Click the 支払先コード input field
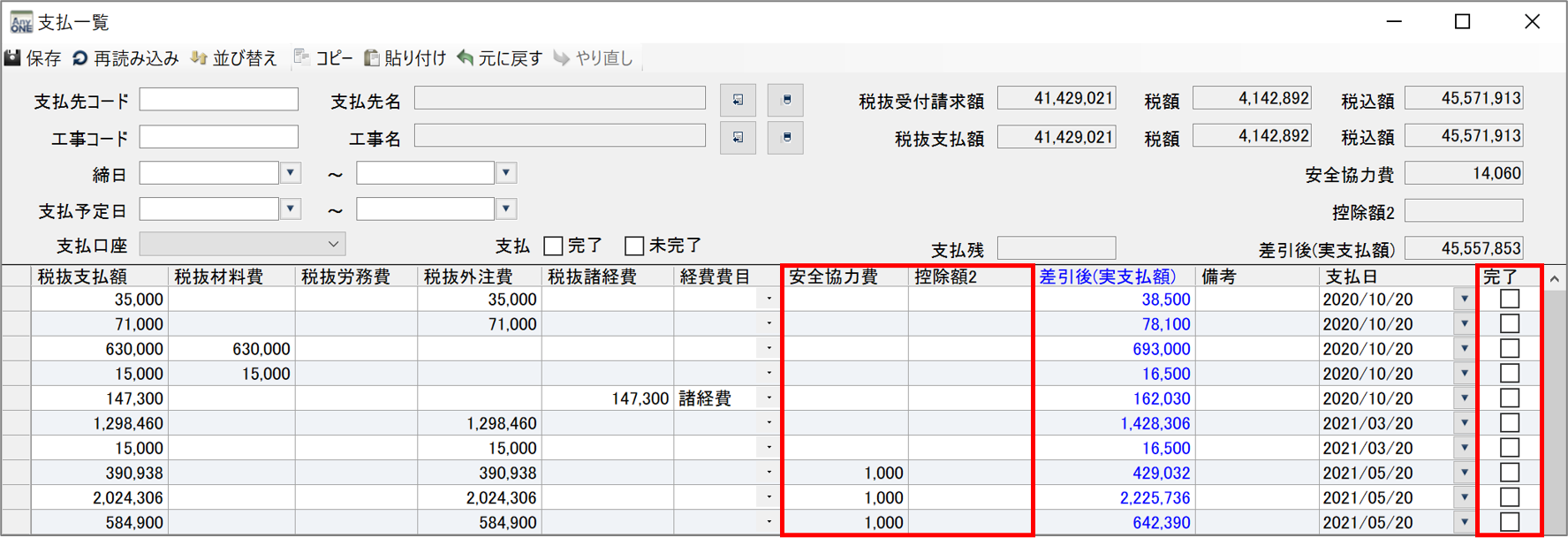The width and height of the screenshot is (1568, 538). (218, 100)
